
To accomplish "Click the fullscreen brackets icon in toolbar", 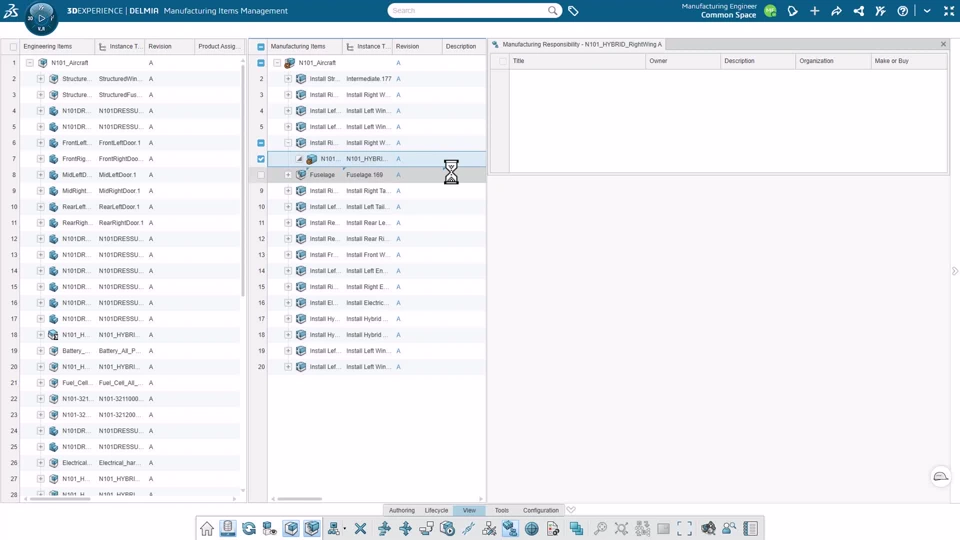I will [684, 528].
